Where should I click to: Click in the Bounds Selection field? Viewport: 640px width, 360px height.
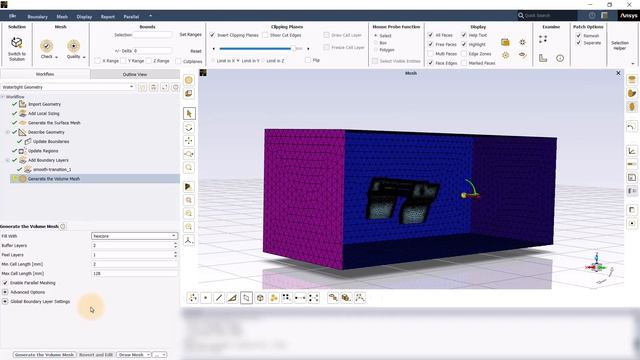tap(153, 35)
